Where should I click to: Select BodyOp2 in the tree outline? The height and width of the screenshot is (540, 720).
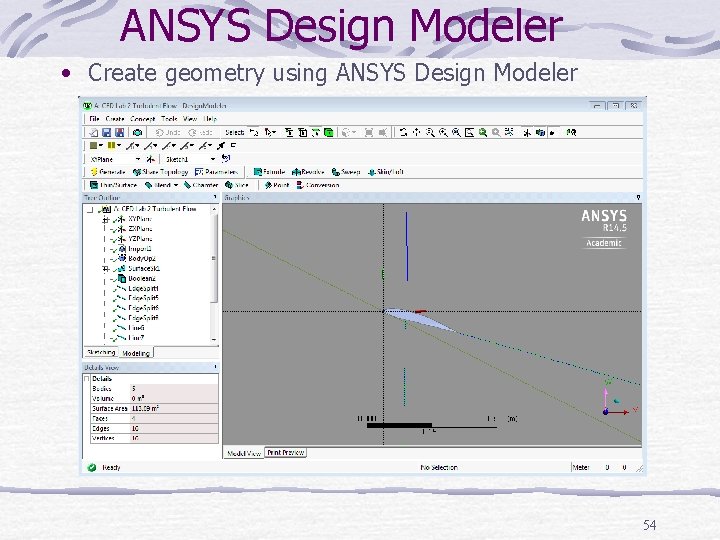[141, 259]
